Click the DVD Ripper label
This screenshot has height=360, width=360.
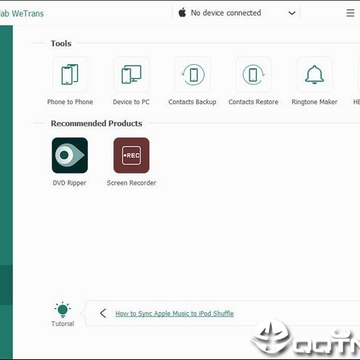pos(69,183)
